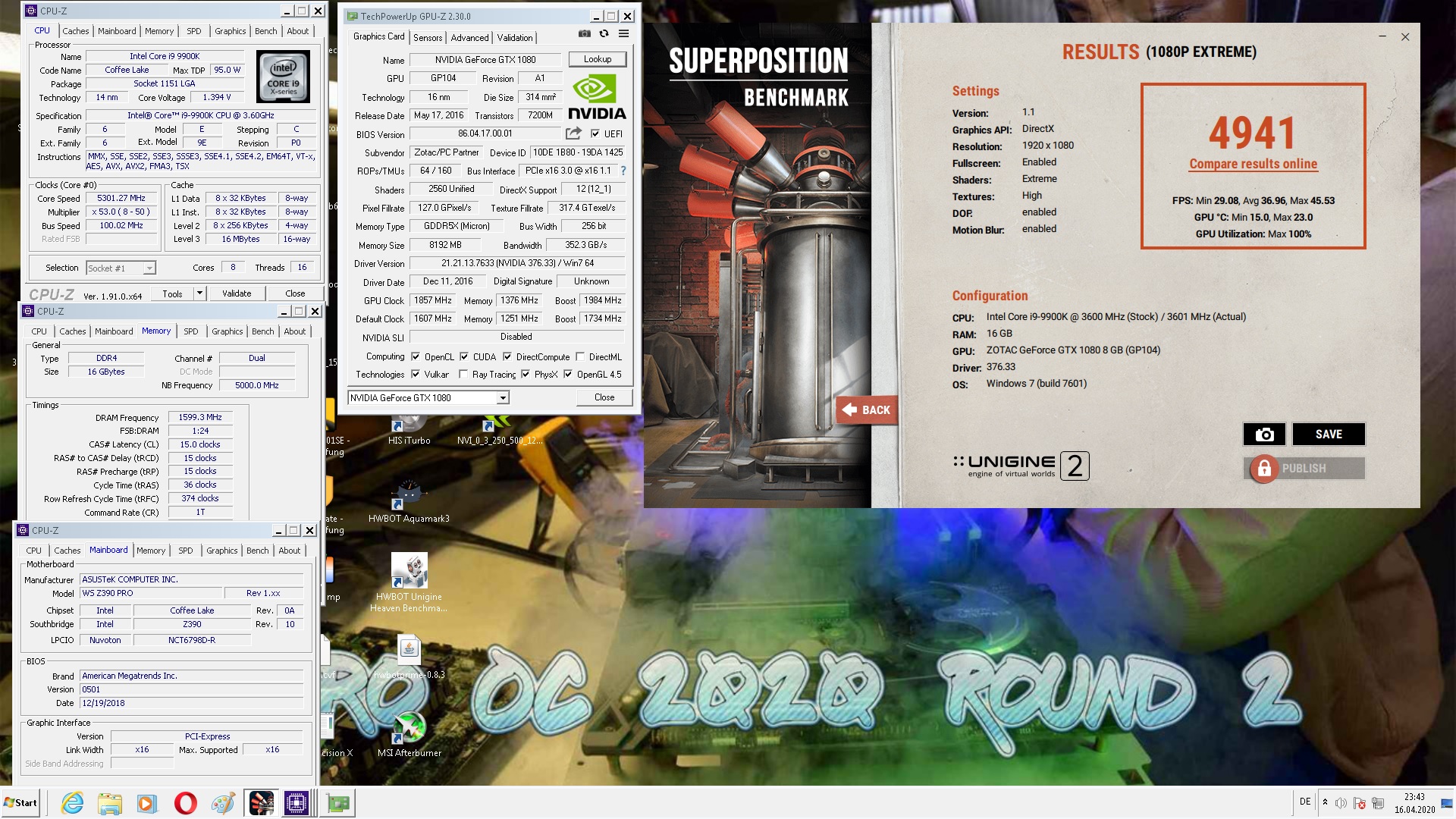
Task: Click the 4941 benchmark score
Action: tap(1253, 133)
